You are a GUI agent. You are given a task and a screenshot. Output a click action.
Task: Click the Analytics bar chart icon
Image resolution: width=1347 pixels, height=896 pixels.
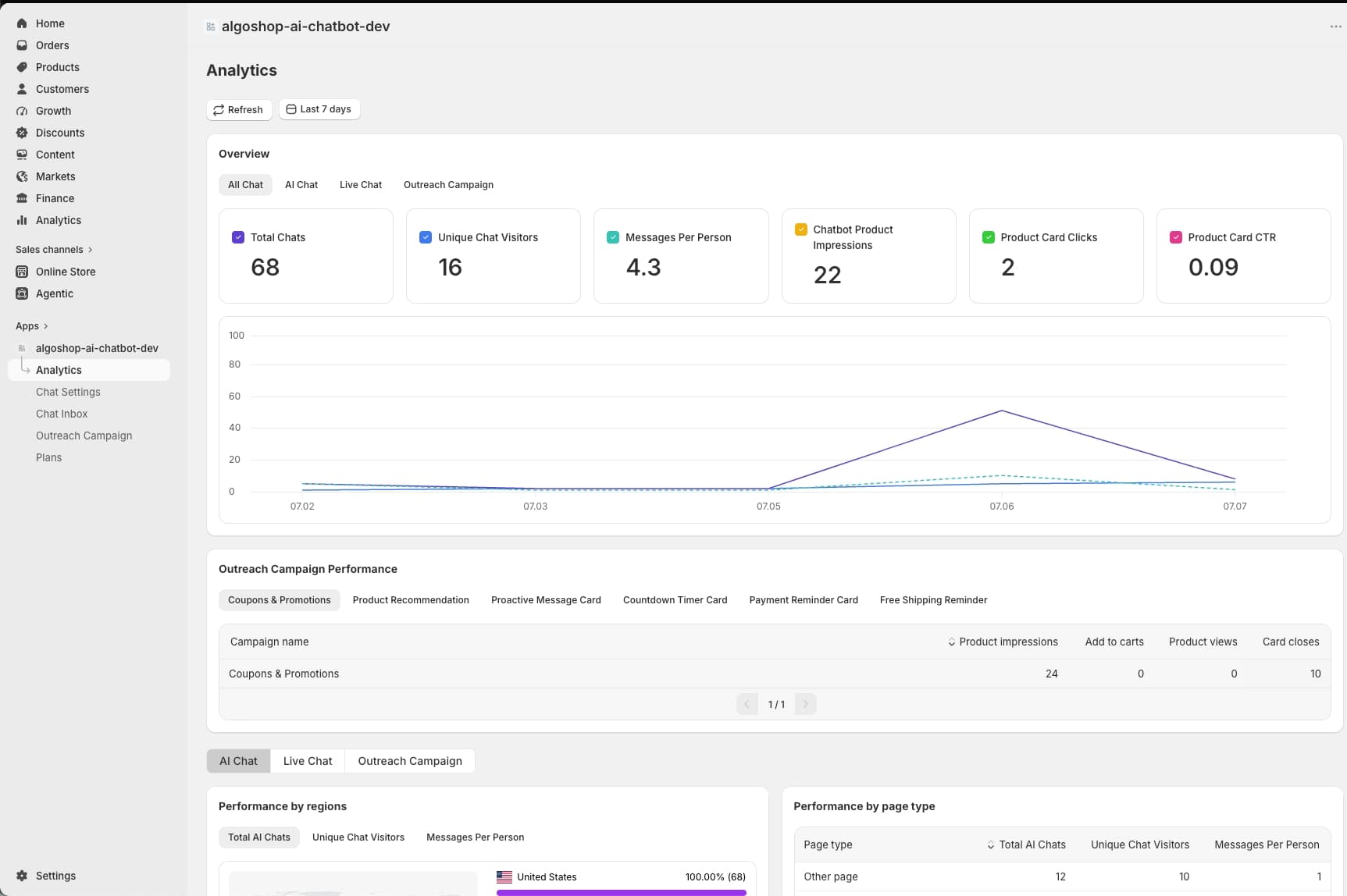point(22,220)
